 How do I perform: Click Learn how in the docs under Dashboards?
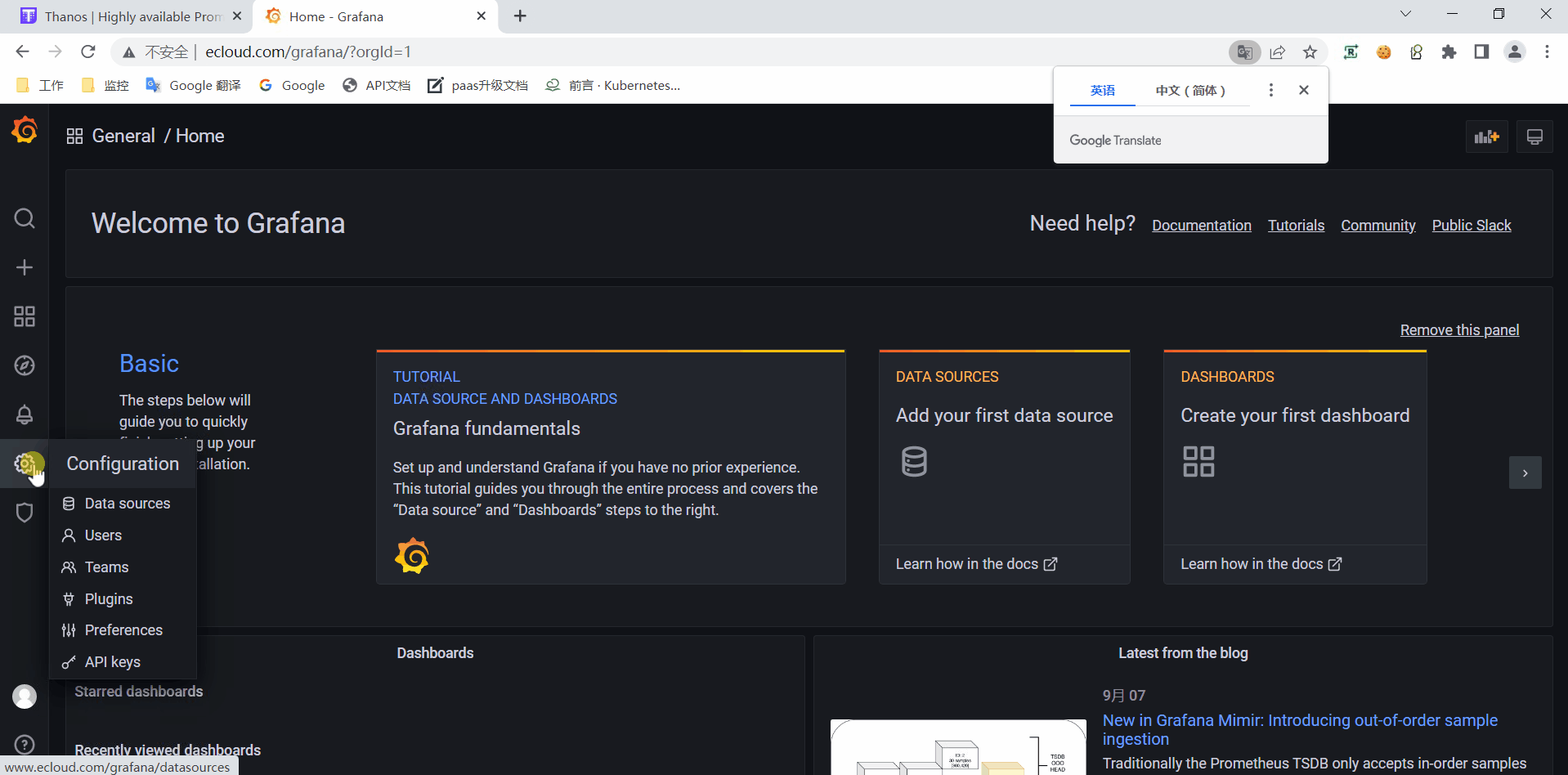[1261, 564]
